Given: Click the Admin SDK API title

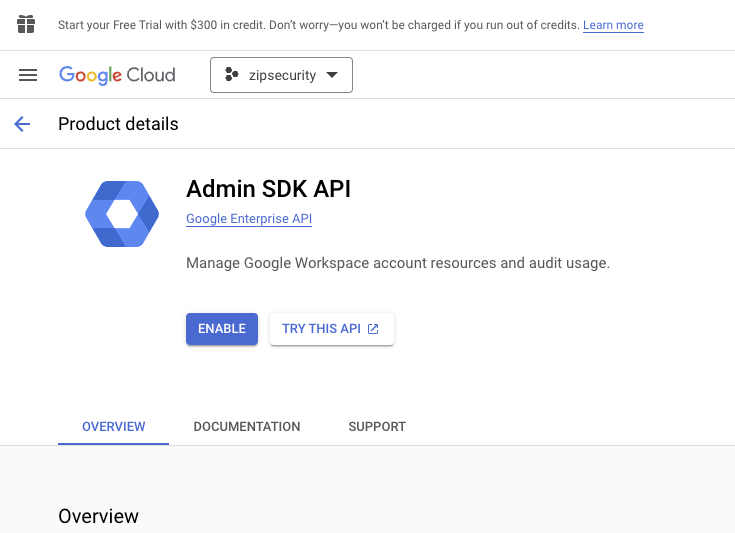Looking at the screenshot, I should pyautogui.click(x=268, y=189).
